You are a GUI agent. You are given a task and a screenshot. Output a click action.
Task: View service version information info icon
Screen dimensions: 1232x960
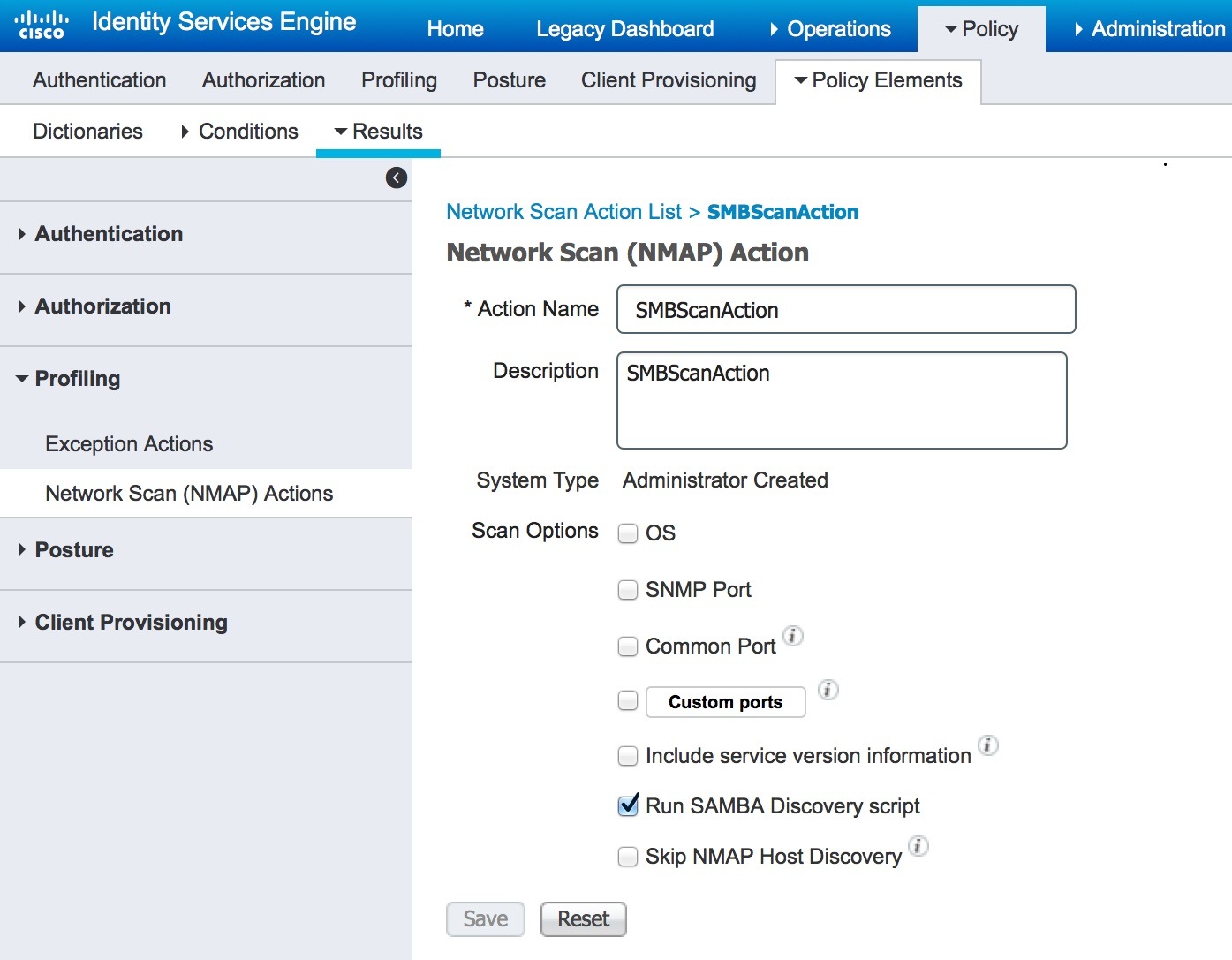[988, 745]
